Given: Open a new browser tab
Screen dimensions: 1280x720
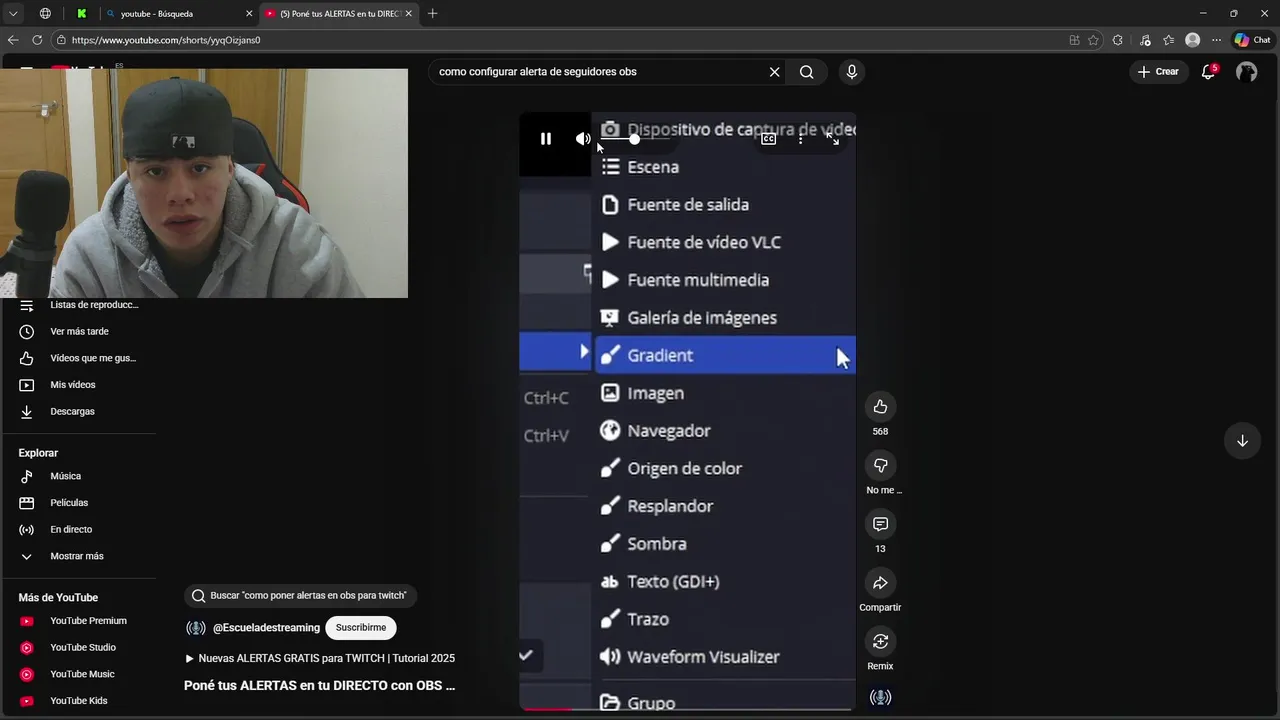Looking at the screenshot, I should (x=432, y=14).
